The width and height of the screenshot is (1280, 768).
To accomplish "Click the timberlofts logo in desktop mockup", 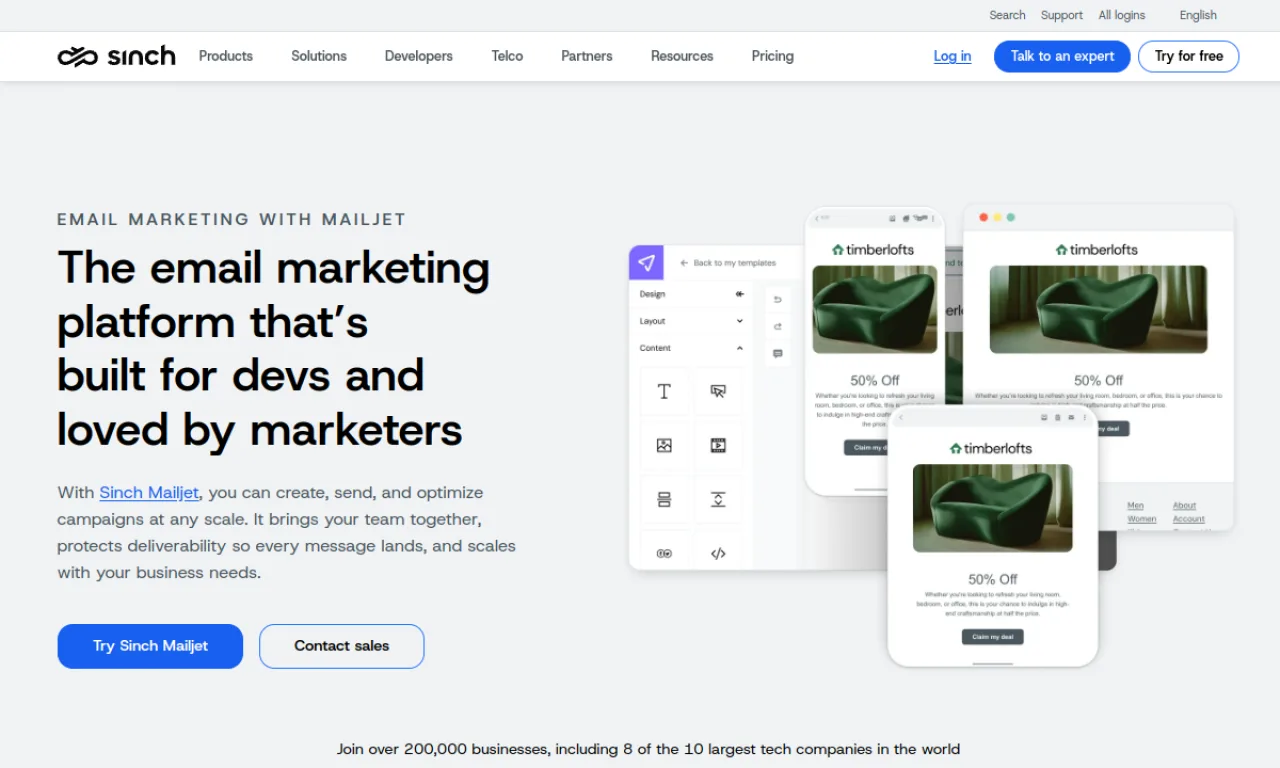I will coord(1097,250).
